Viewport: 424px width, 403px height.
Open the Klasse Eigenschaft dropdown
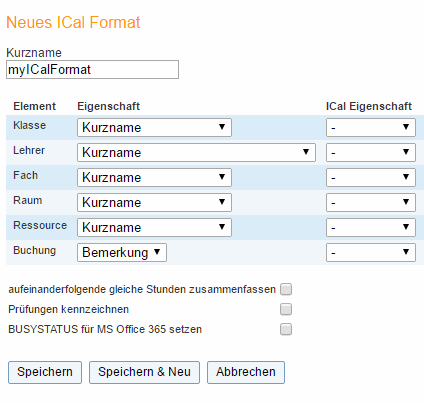click(x=154, y=127)
